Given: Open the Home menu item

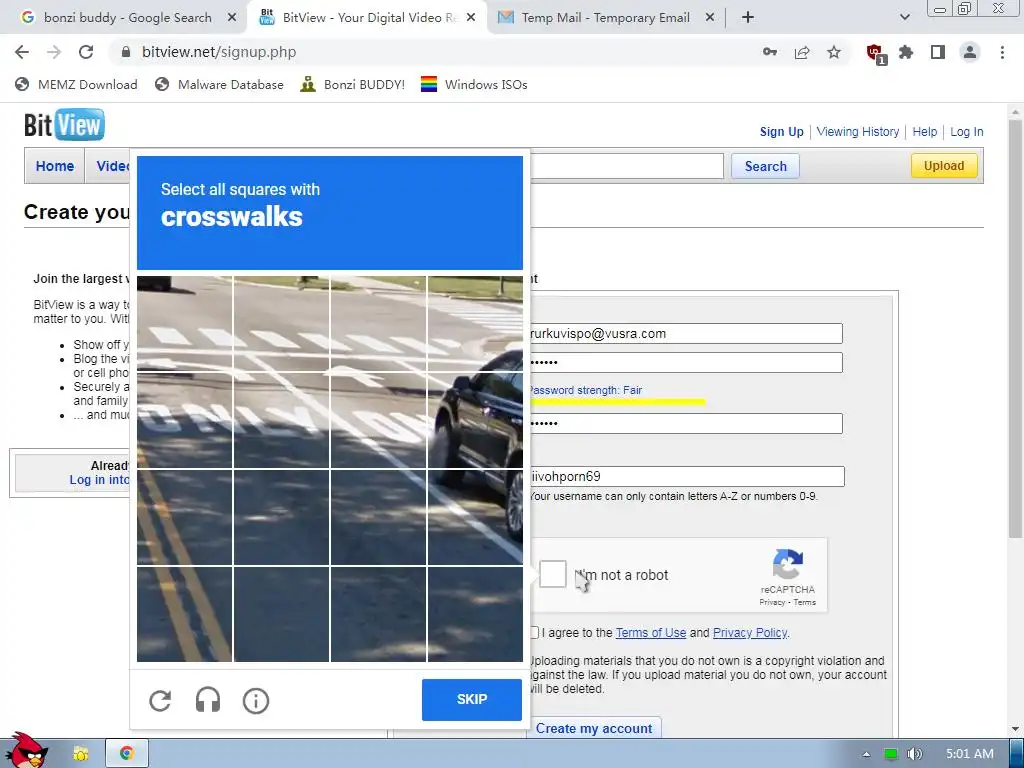Looking at the screenshot, I should point(55,166).
